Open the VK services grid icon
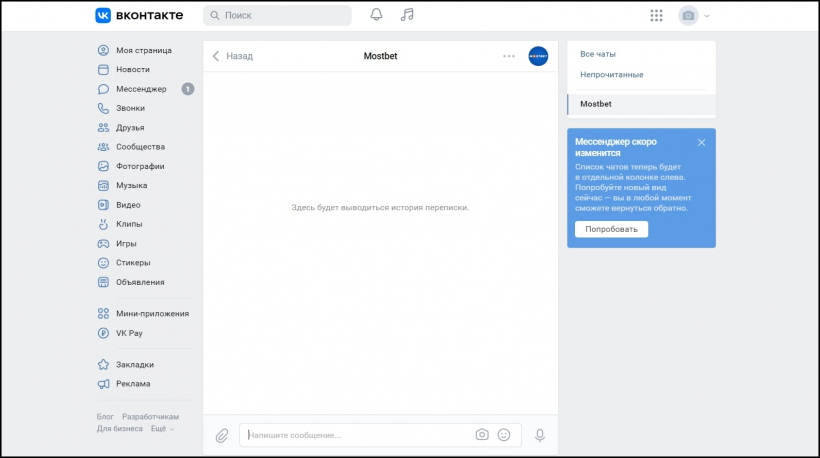The height and width of the screenshot is (458, 820). tap(656, 15)
